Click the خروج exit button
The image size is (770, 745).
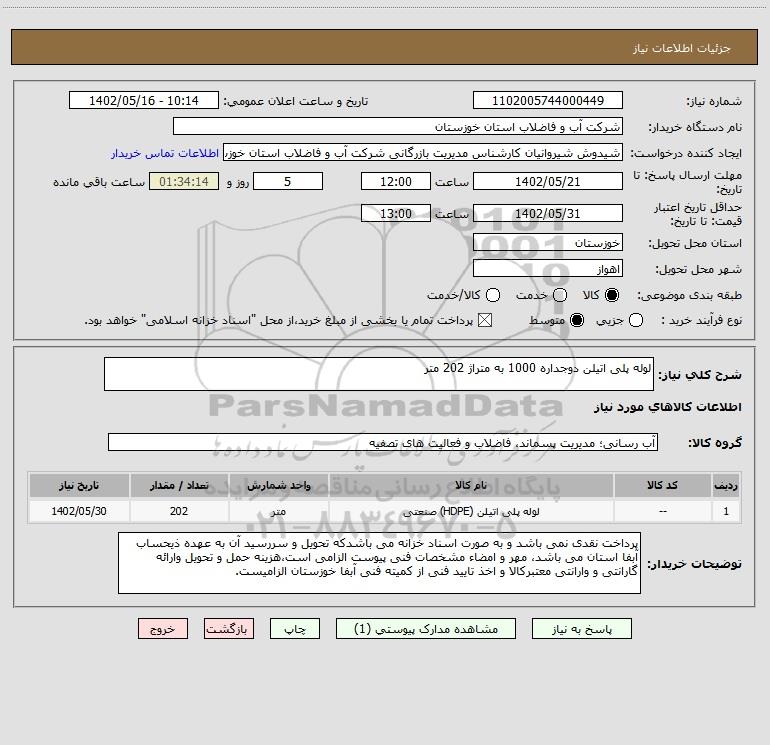pyautogui.click(x=163, y=629)
